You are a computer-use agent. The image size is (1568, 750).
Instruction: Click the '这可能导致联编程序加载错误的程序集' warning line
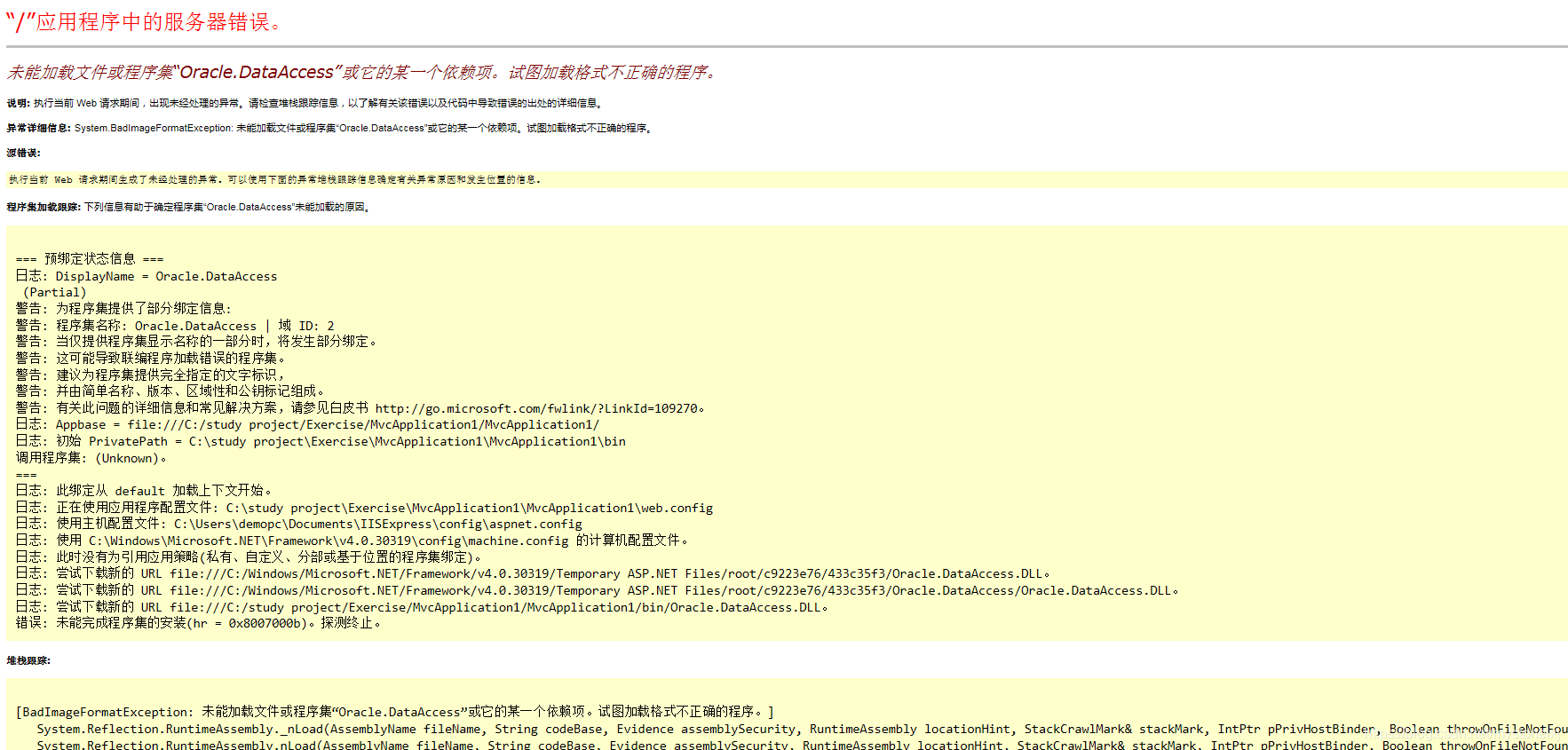coord(151,359)
